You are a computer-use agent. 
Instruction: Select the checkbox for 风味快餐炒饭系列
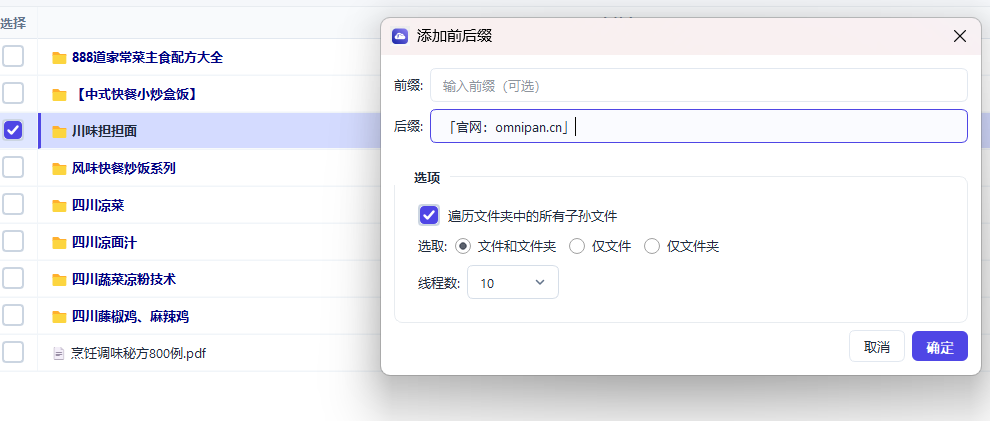point(13,167)
